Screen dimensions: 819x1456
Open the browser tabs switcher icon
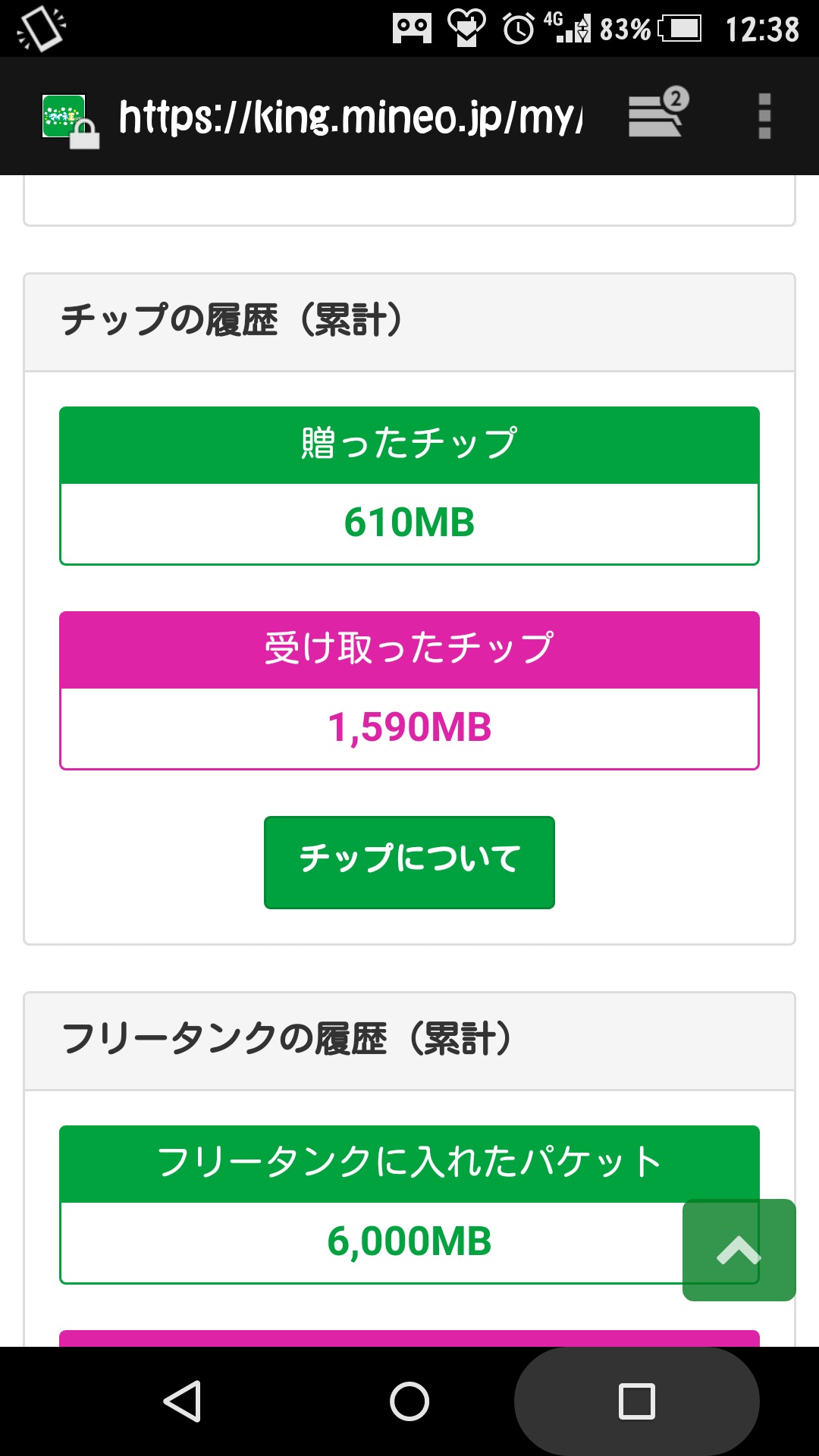point(657,114)
